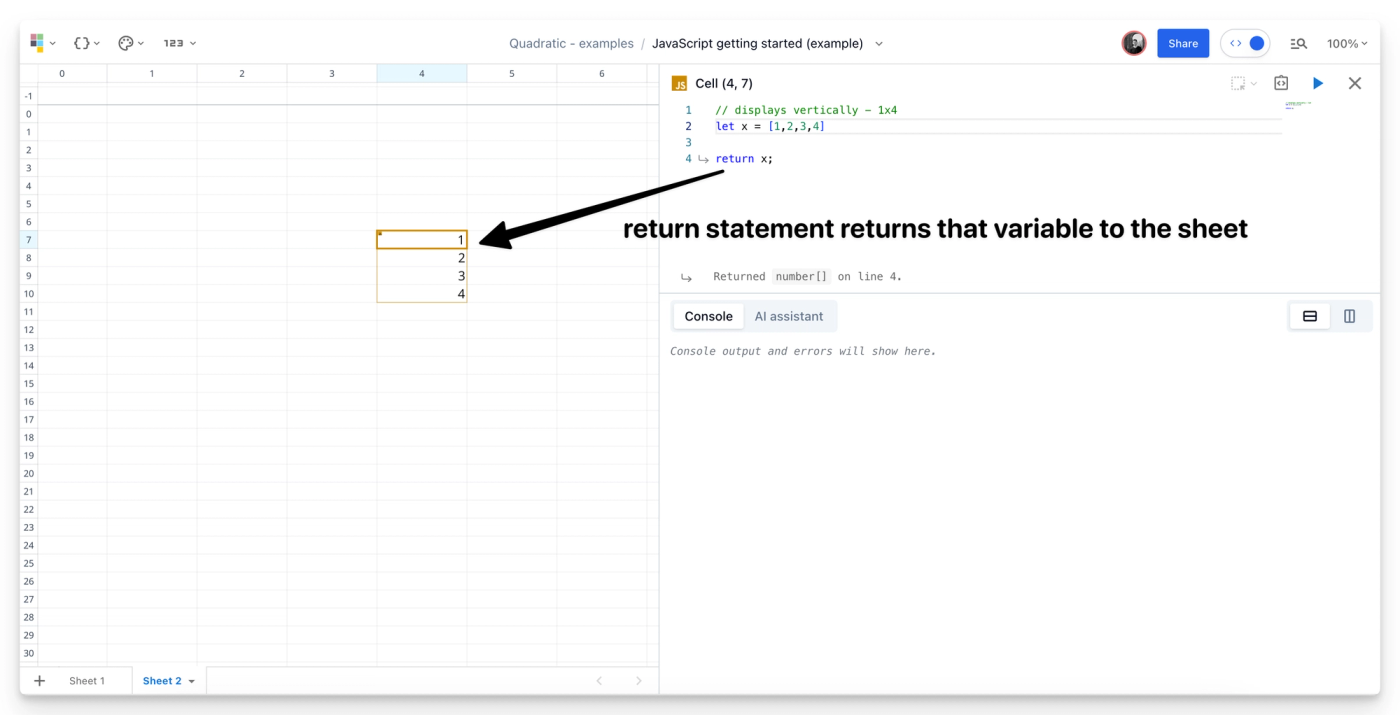Open the 123 number format menu
Viewport: 1400px width, 715px height.
(x=180, y=43)
